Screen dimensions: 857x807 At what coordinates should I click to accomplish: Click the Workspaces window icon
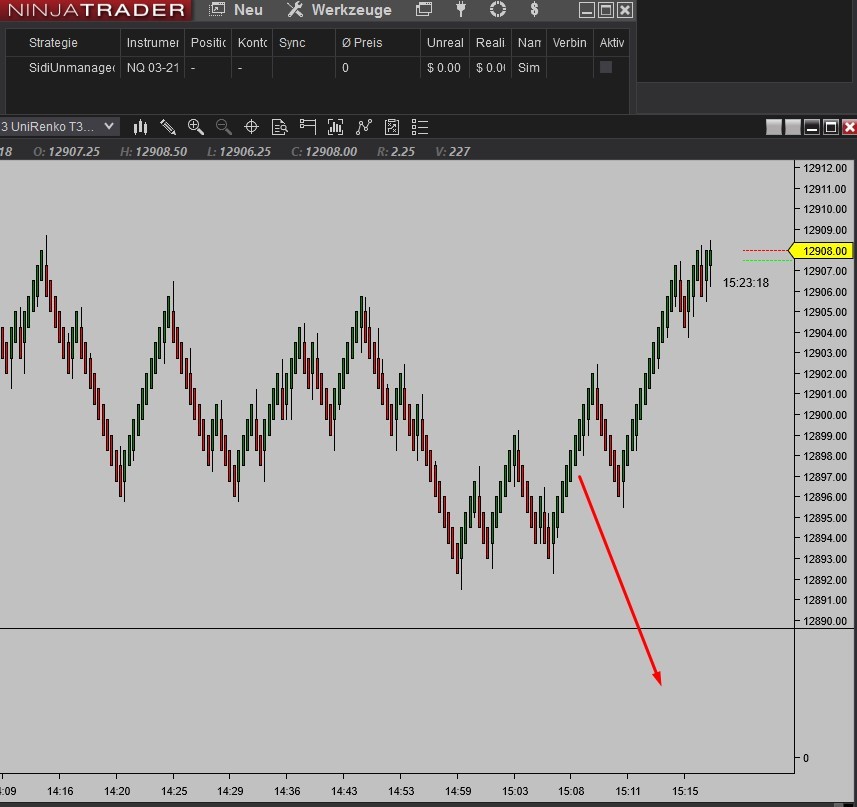(424, 10)
